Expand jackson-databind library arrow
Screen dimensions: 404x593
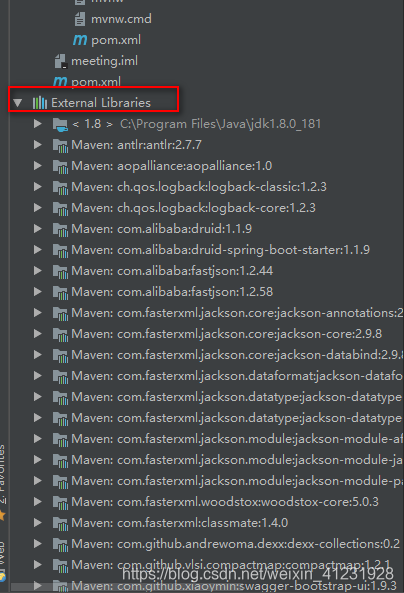click(x=37, y=354)
